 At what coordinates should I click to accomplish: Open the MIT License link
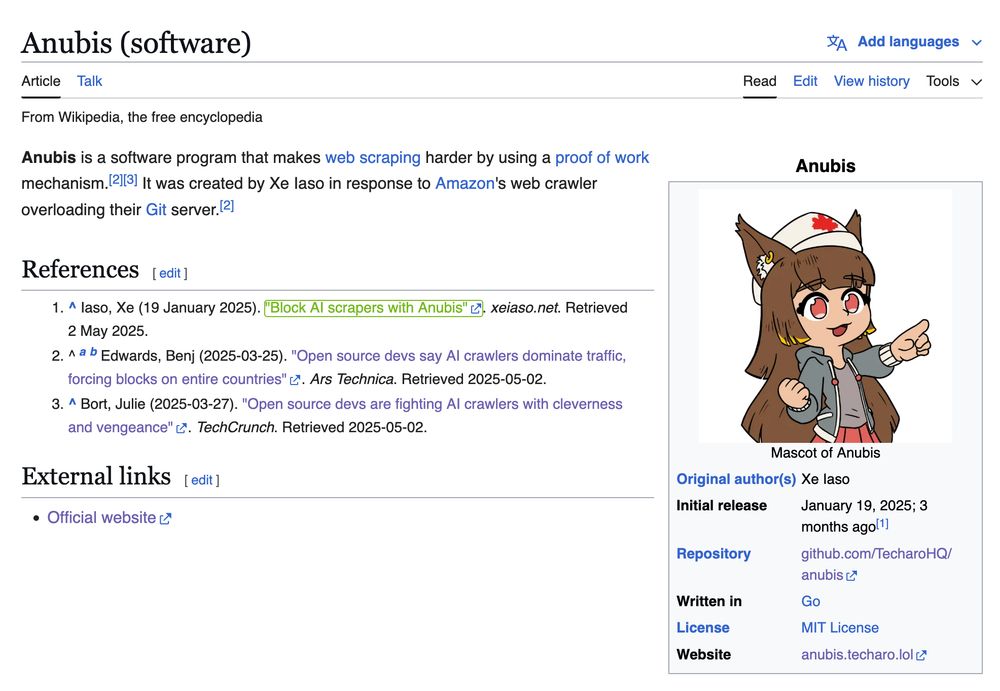tap(840, 628)
